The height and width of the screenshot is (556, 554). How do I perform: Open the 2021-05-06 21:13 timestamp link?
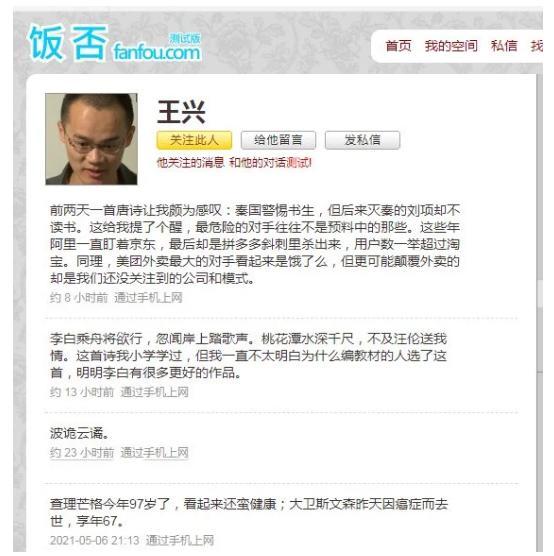click(x=95, y=540)
